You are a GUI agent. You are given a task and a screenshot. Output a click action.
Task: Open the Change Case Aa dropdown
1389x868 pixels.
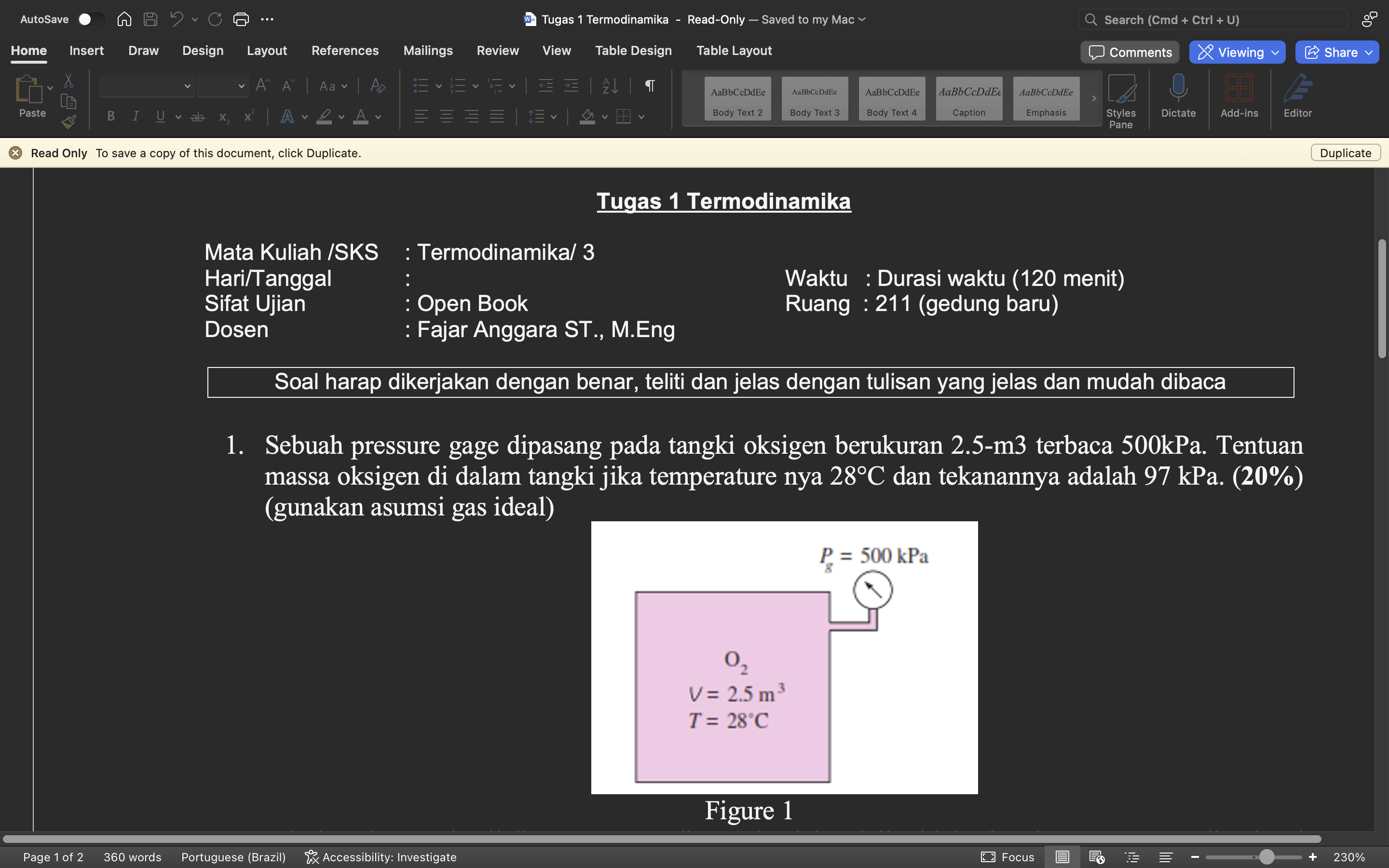coord(333,86)
